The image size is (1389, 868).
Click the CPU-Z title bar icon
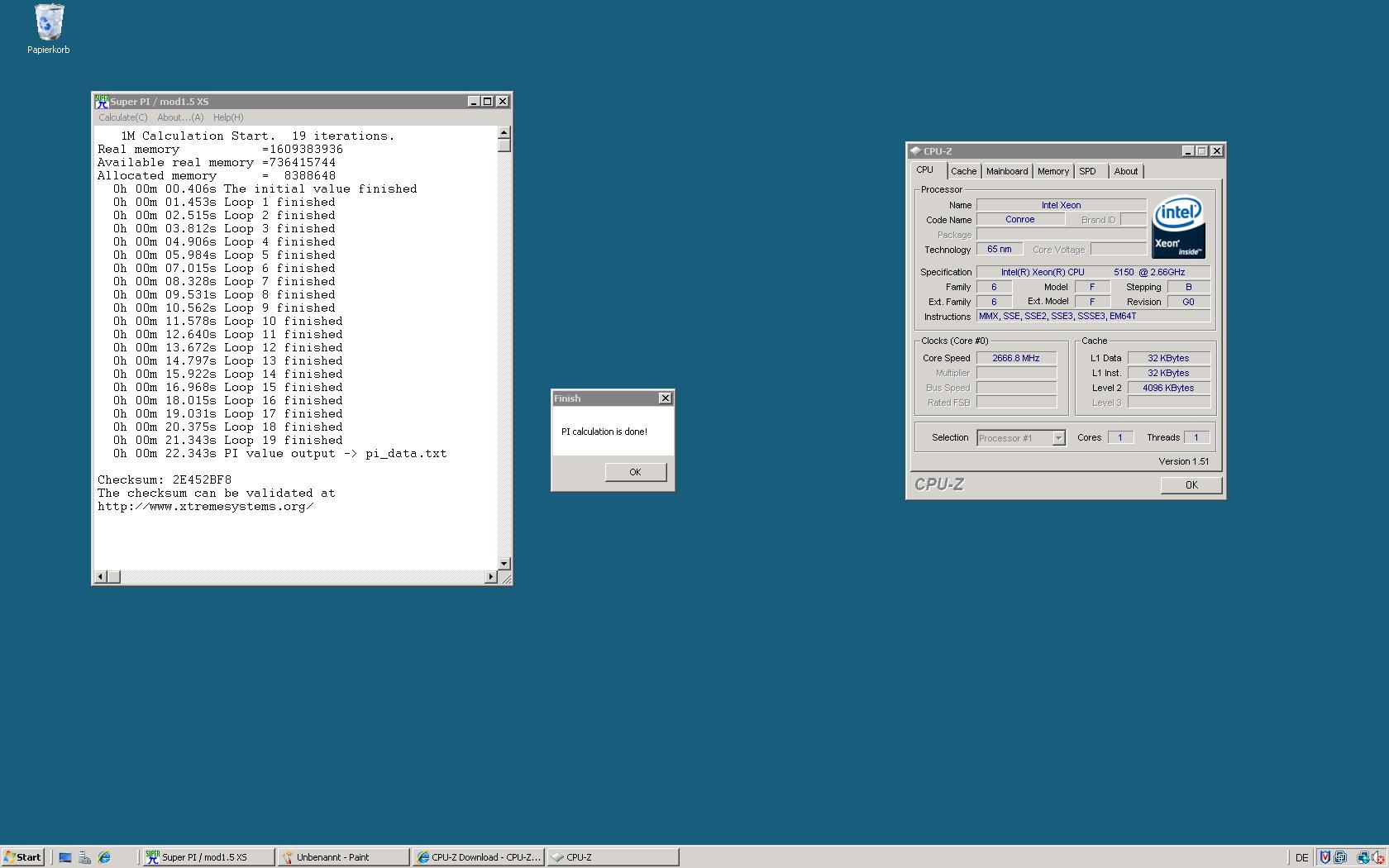point(915,151)
